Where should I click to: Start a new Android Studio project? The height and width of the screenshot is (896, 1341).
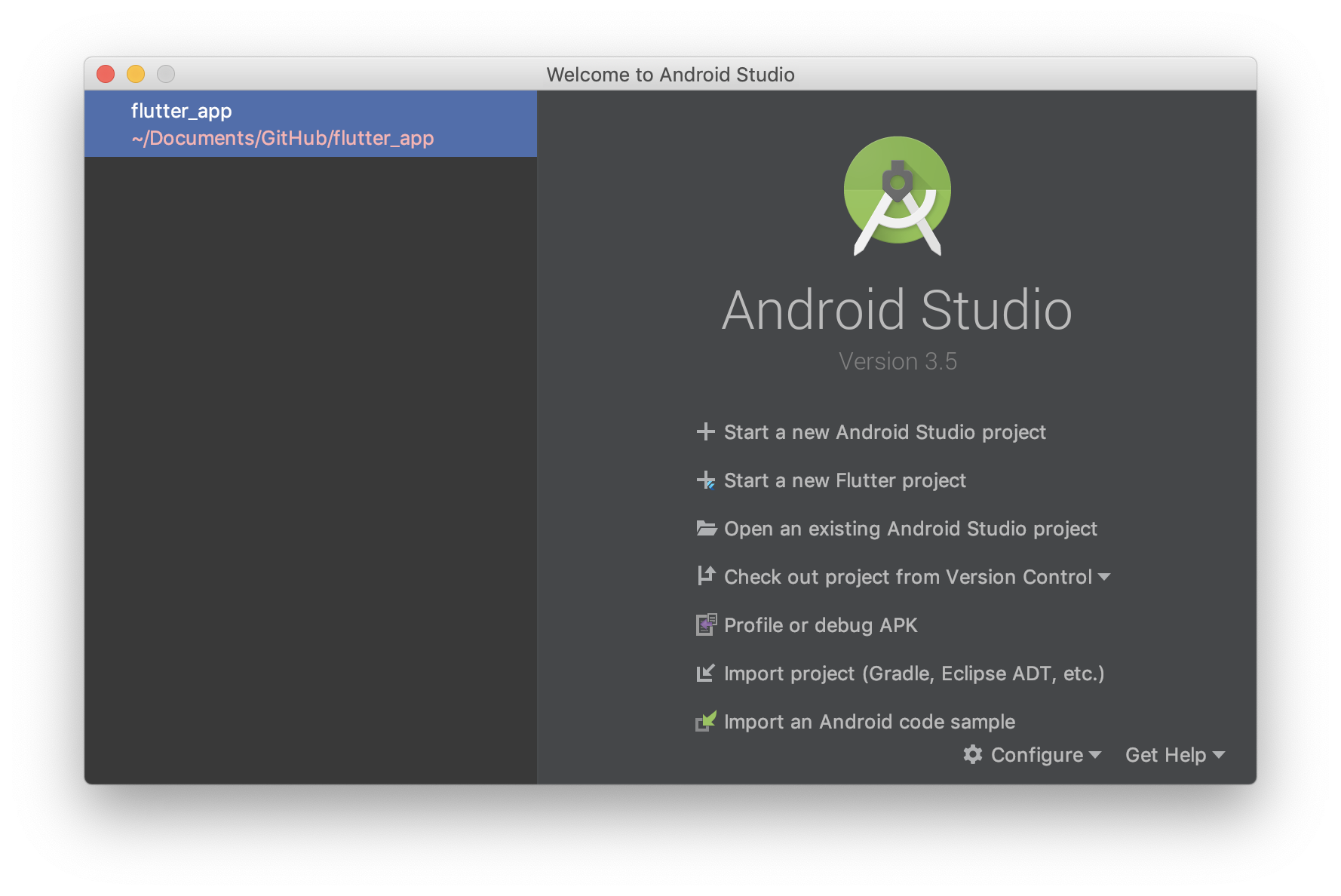[885, 432]
